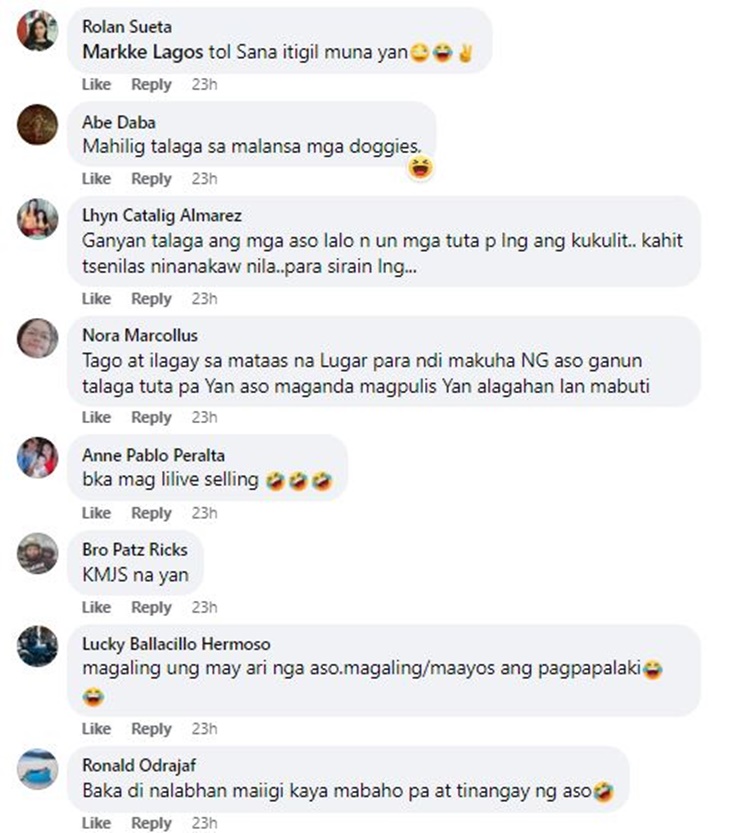Open Abe Daba's profile avatar
This screenshot has width=750, height=833.
tap(37, 124)
